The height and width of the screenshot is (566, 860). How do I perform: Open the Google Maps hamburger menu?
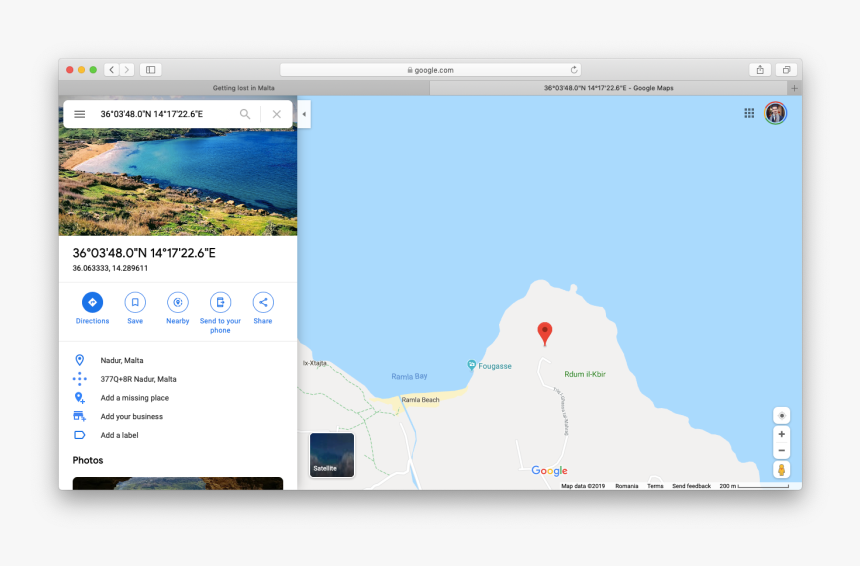pyautogui.click(x=80, y=114)
